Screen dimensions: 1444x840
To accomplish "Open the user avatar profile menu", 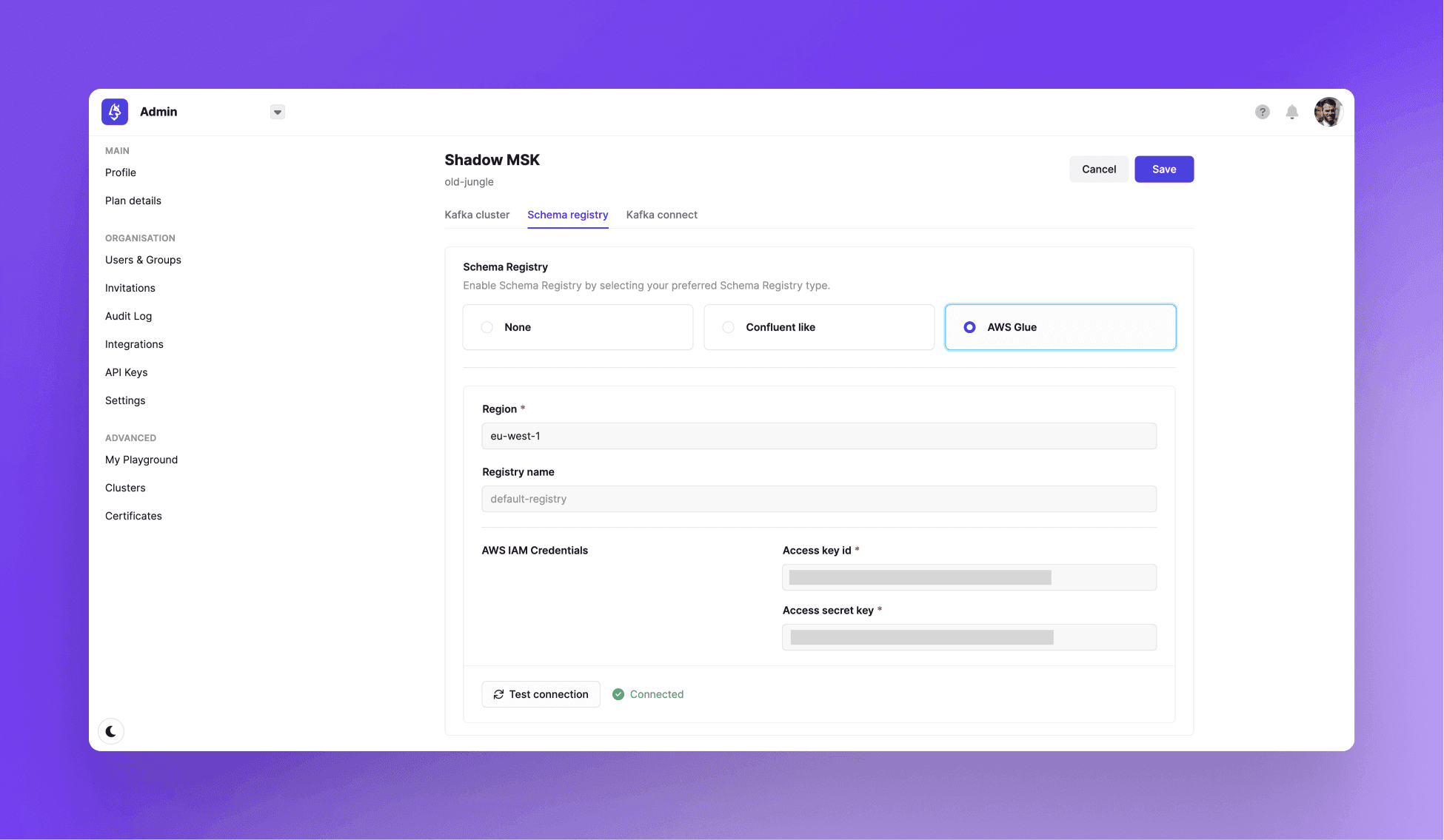I will click(x=1328, y=112).
